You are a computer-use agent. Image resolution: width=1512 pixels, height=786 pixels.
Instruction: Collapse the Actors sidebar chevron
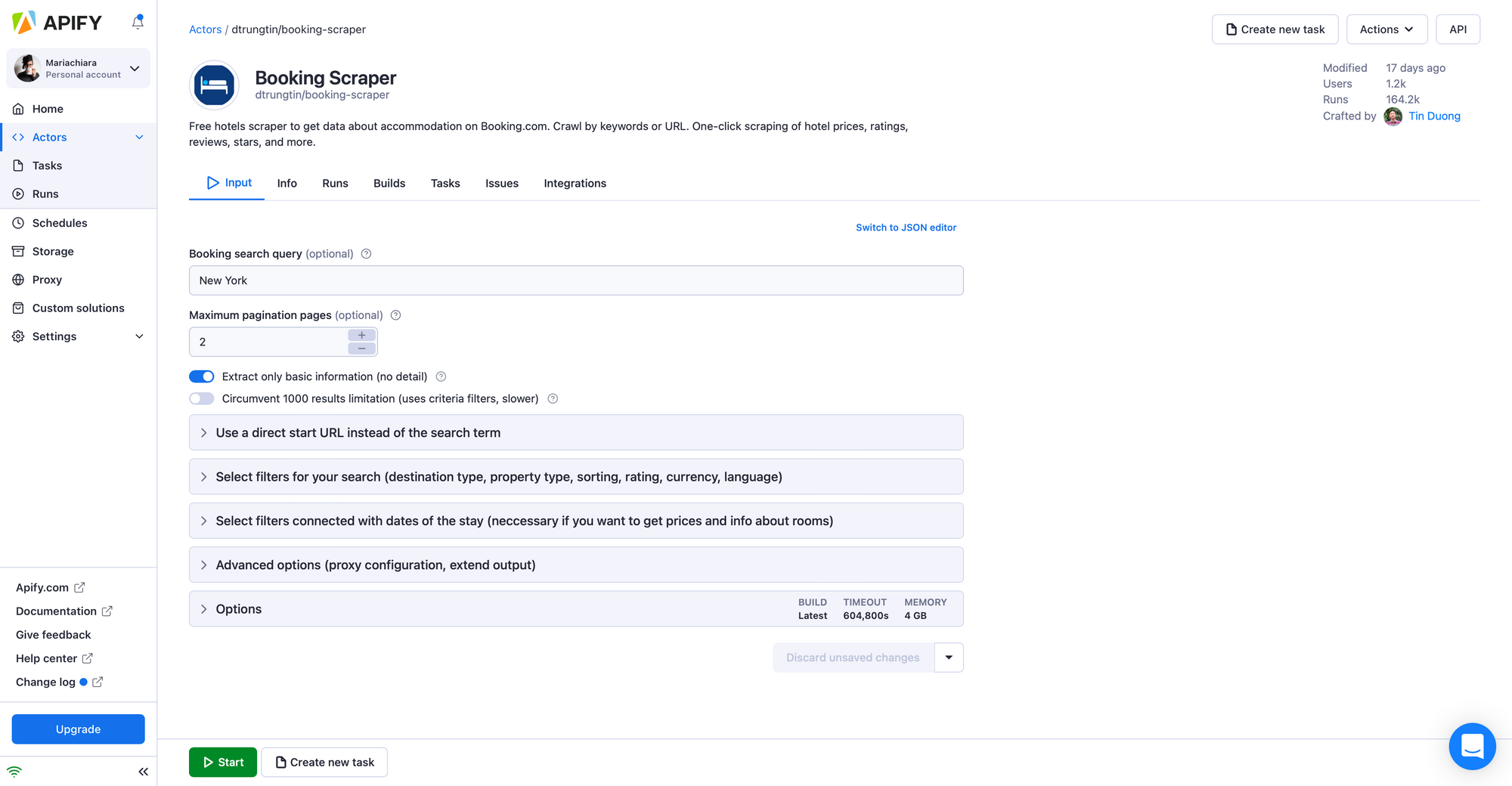pyautogui.click(x=139, y=137)
